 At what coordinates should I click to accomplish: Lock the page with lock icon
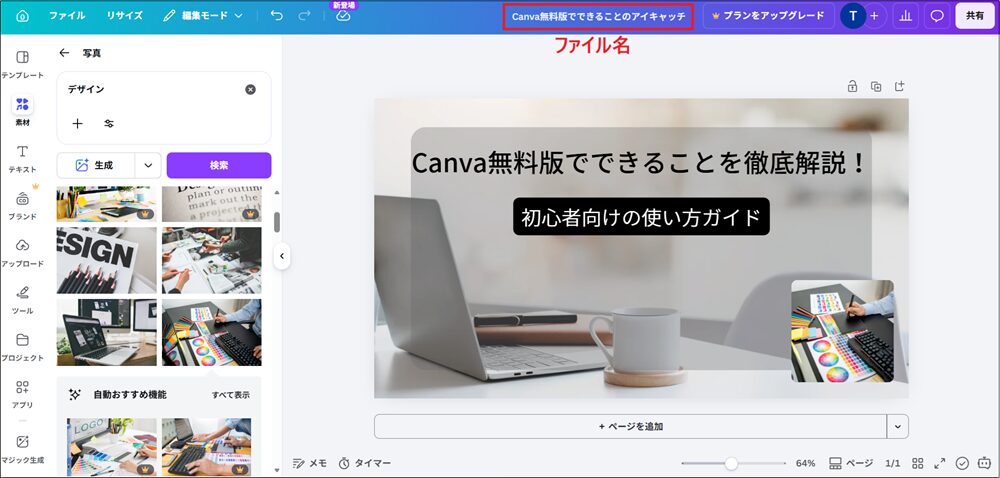coord(852,87)
